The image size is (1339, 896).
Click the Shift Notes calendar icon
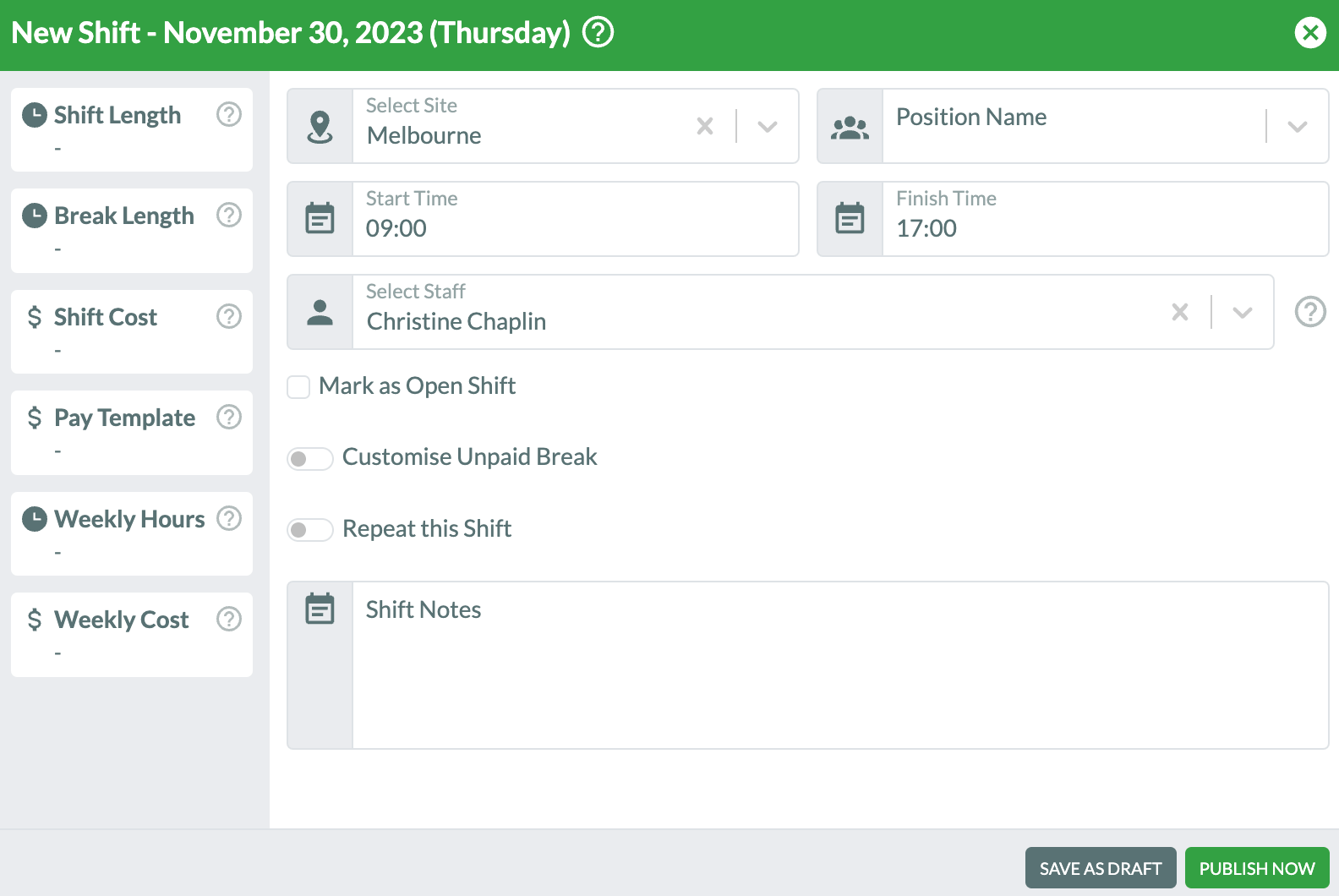pos(320,609)
